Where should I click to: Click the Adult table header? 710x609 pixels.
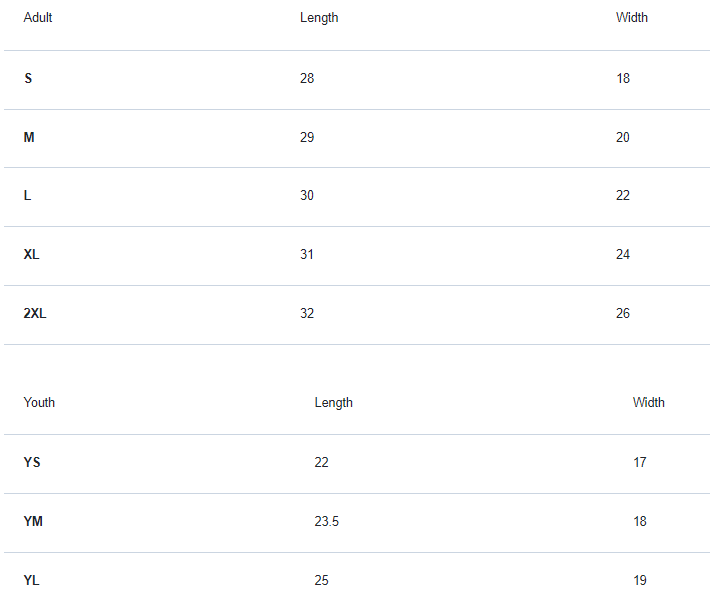(38, 18)
